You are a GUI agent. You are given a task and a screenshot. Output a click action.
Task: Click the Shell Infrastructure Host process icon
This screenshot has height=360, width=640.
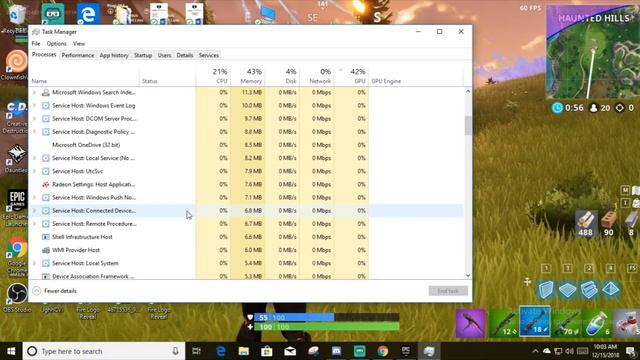point(46,237)
